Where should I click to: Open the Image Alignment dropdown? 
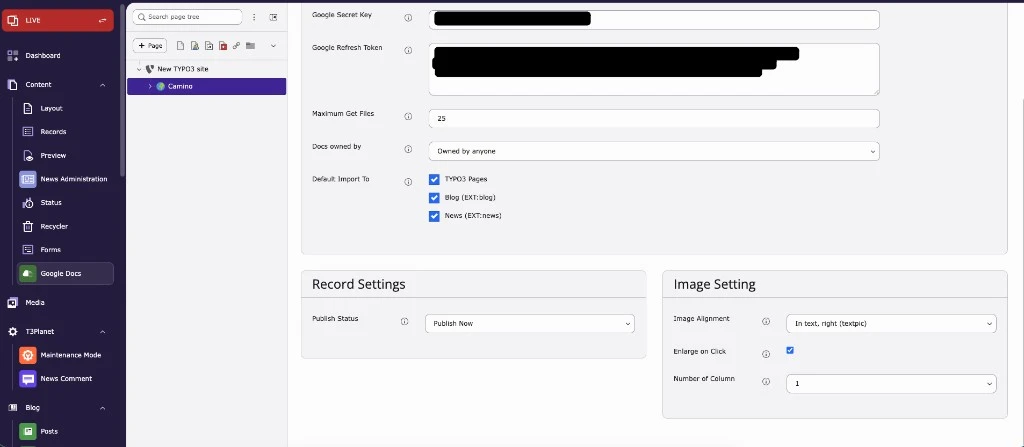coord(891,323)
